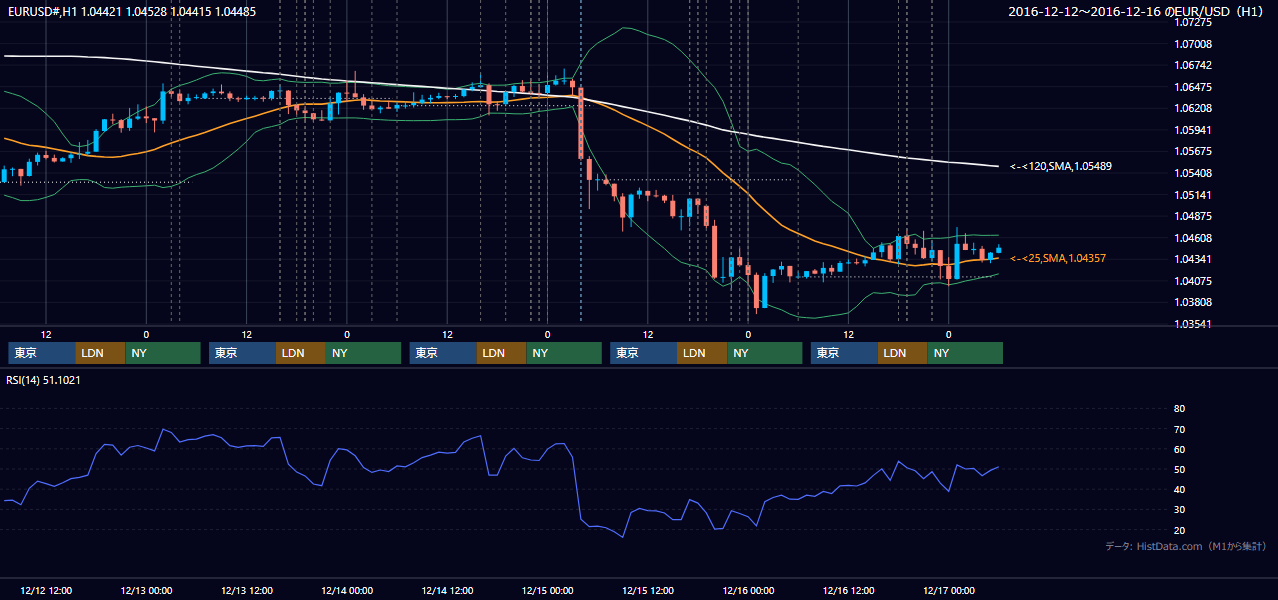Click the 120 SMA 1.05489 label
This screenshot has width=1278, height=600.
click(1059, 166)
